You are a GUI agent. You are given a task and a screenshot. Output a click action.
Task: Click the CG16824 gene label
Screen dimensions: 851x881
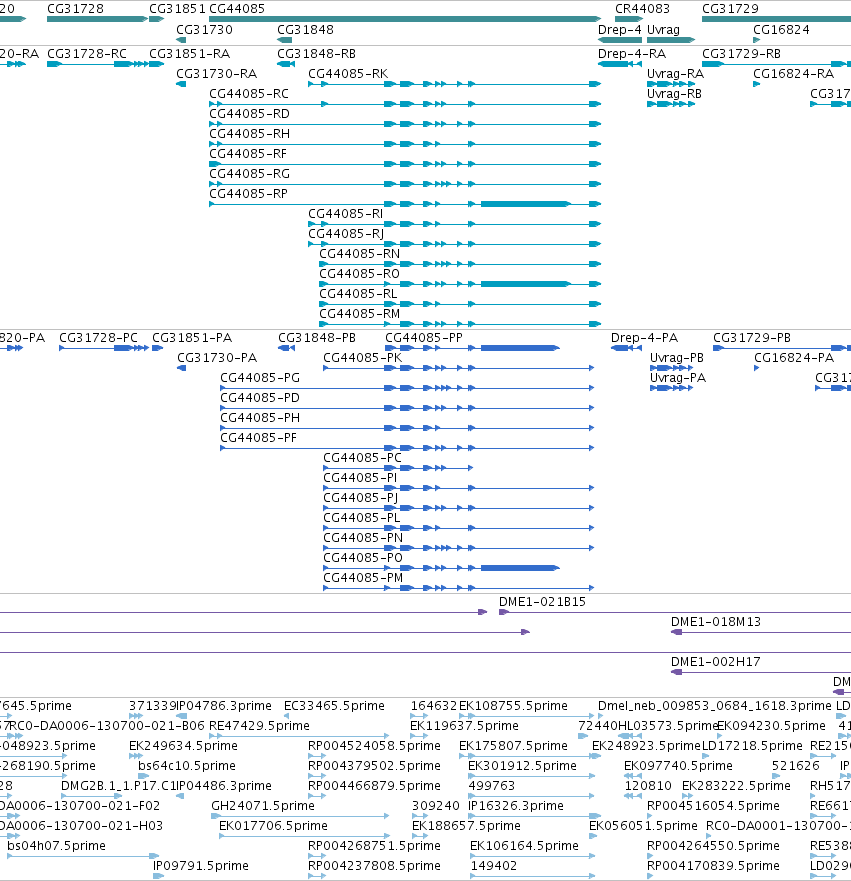pos(781,30)
